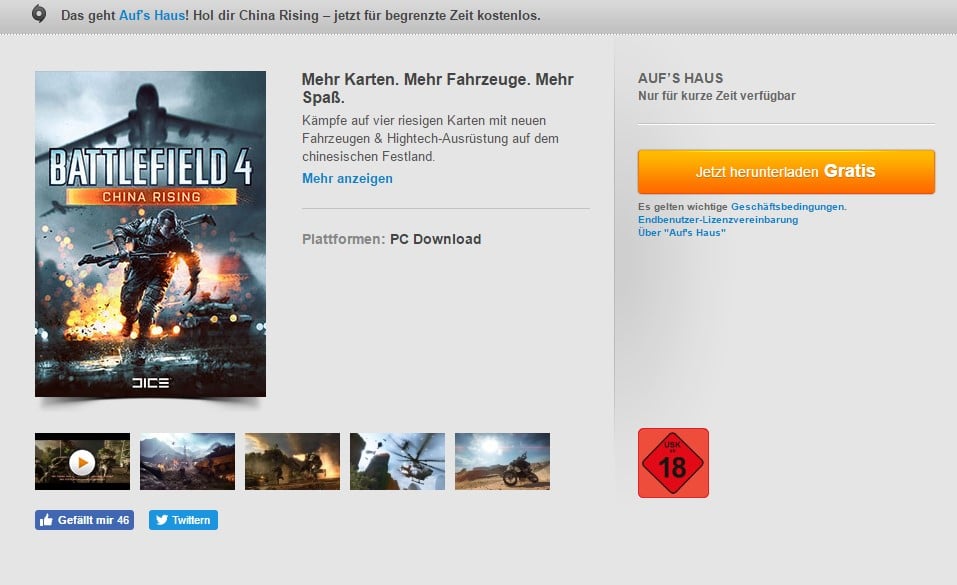The image size is (957, 585).
Task: Click the Battlefield 4 China Rising cover art
Action: [x=150, y=234]
